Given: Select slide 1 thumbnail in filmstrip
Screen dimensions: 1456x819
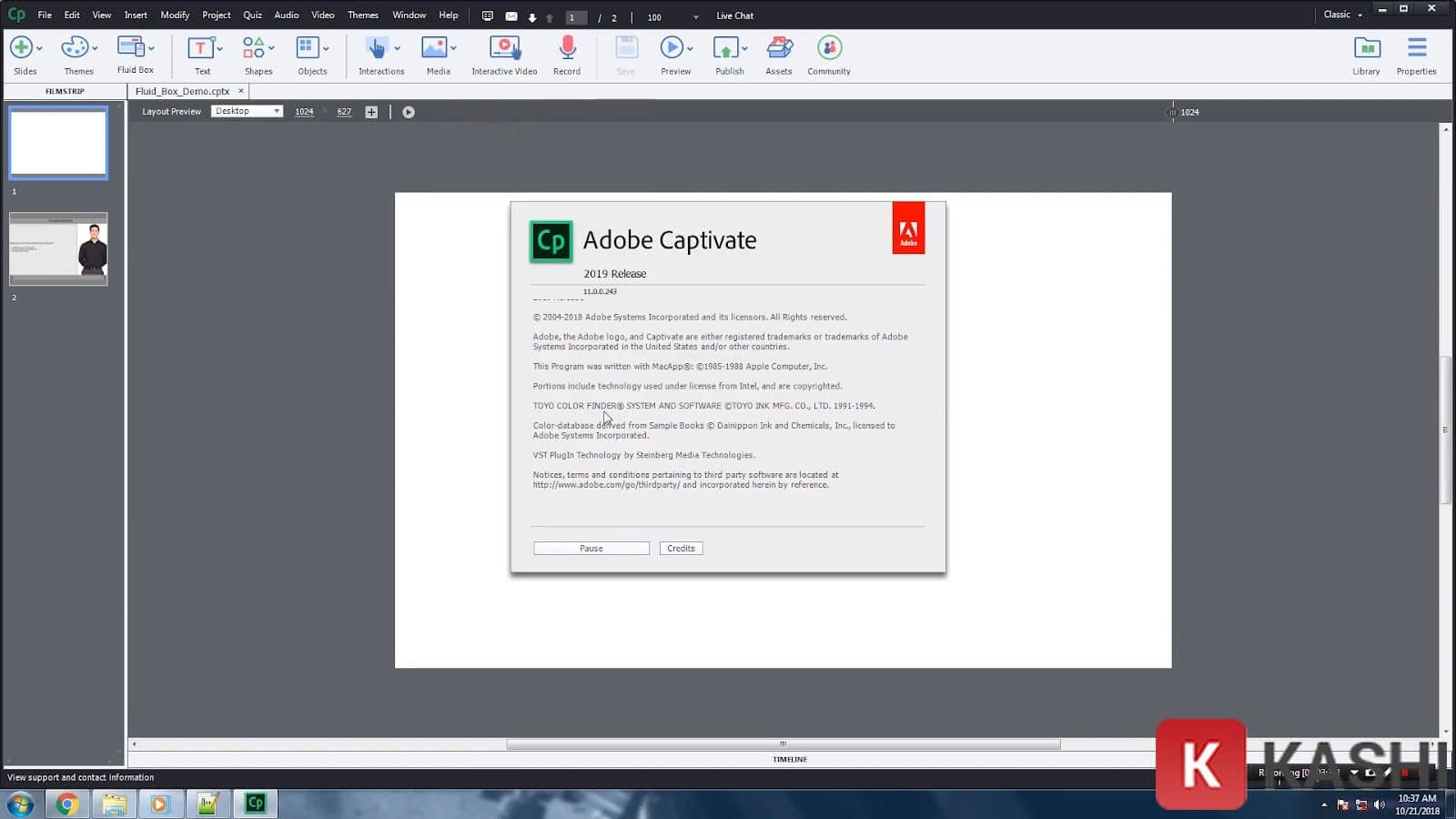Looking at the screenshot, I should 58,143.
